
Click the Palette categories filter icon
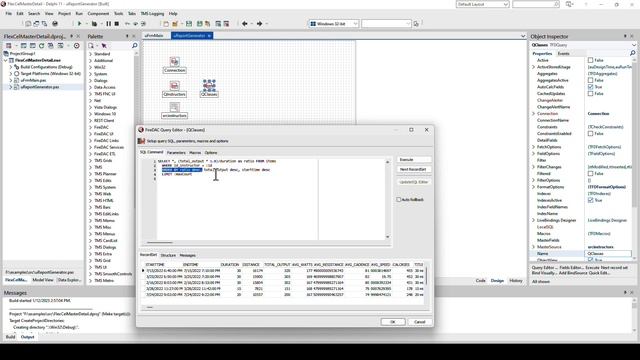[91, 46]
